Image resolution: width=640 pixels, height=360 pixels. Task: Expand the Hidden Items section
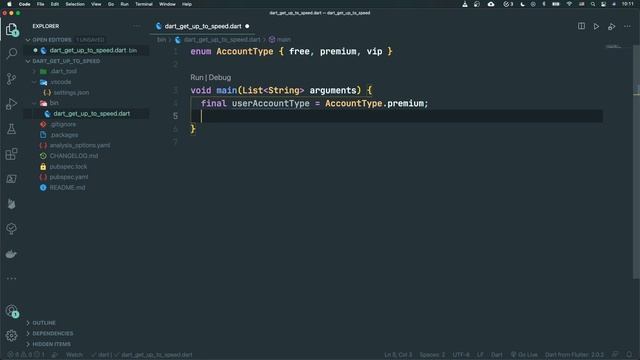51,344
